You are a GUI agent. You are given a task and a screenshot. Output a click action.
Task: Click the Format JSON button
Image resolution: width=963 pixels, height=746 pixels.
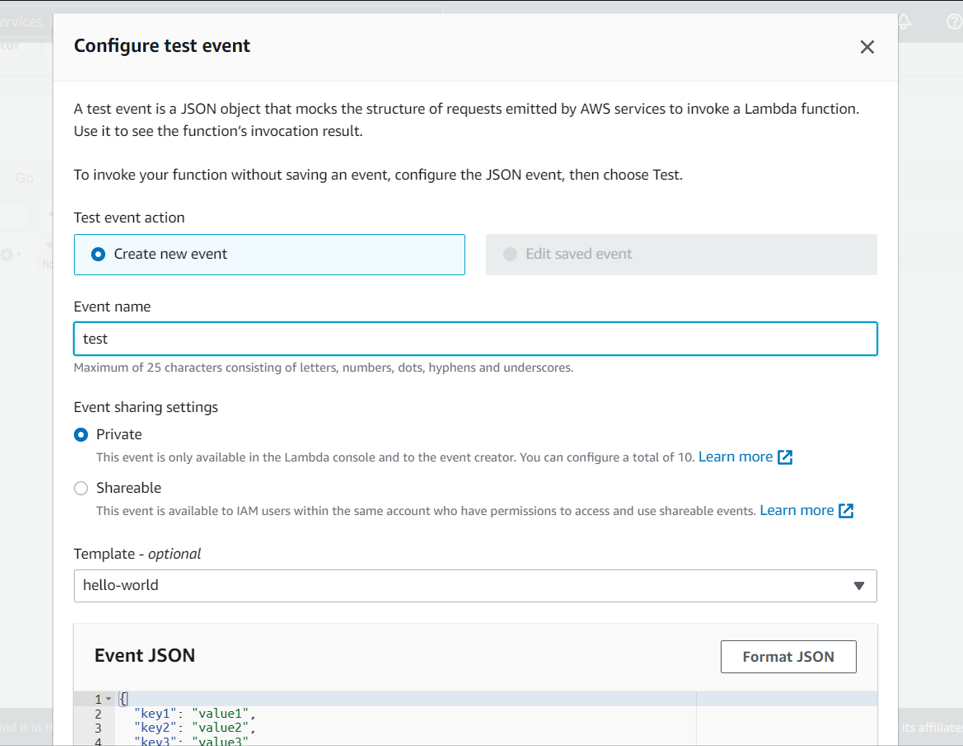click(x=788, y=656)
